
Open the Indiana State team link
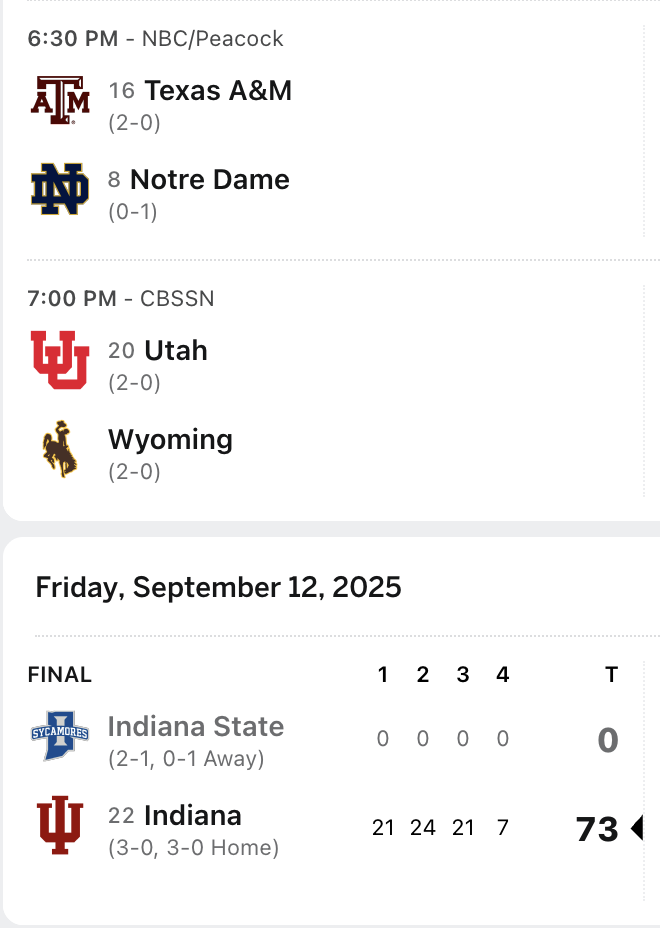[196, 727]
